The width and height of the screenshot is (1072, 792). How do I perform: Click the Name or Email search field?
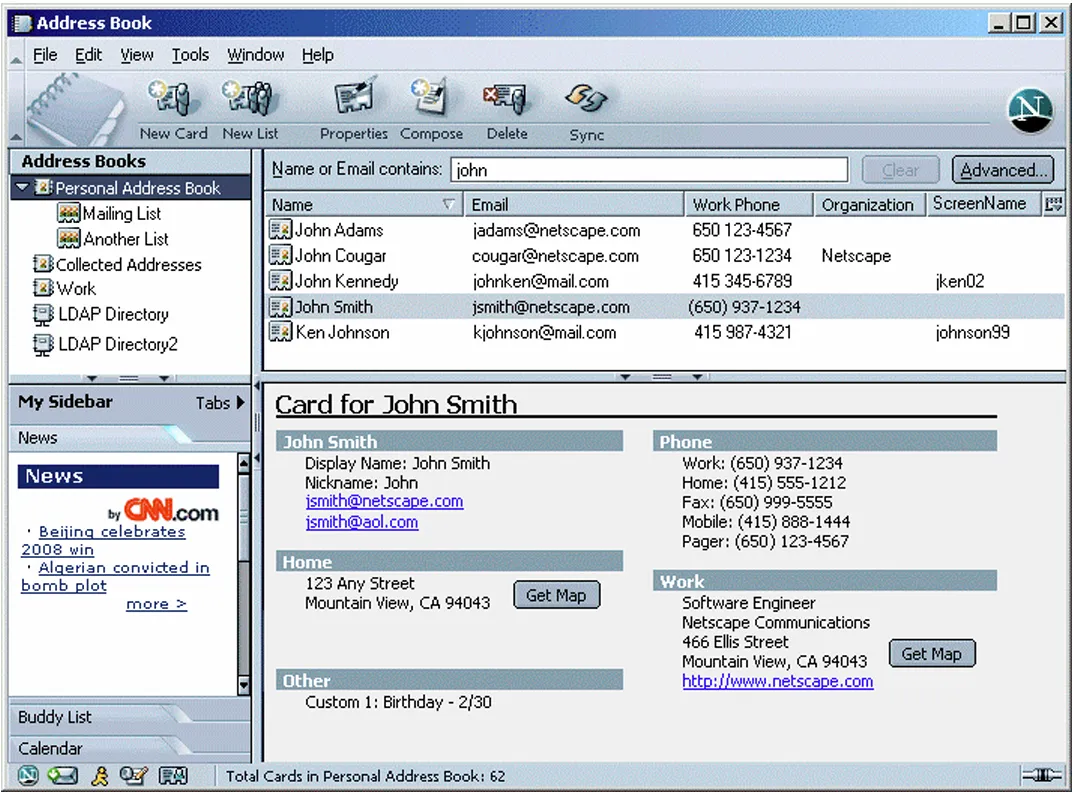(648, 169)
